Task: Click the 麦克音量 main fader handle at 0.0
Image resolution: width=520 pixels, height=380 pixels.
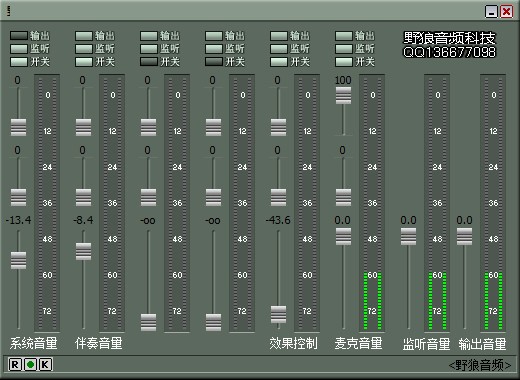Action: (x=343, y=237)
